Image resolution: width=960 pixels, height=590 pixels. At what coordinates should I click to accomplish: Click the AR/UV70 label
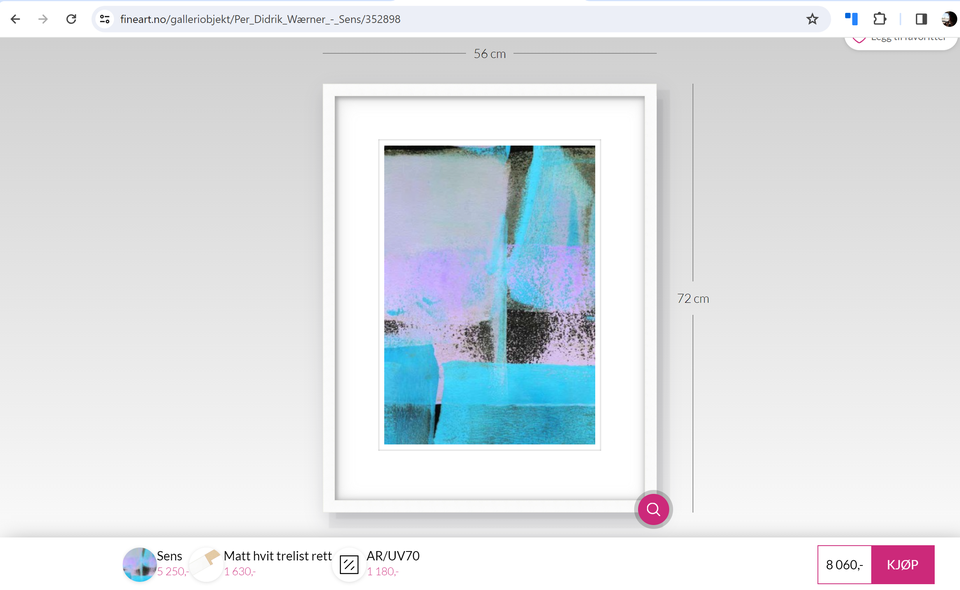coord(393,556)
